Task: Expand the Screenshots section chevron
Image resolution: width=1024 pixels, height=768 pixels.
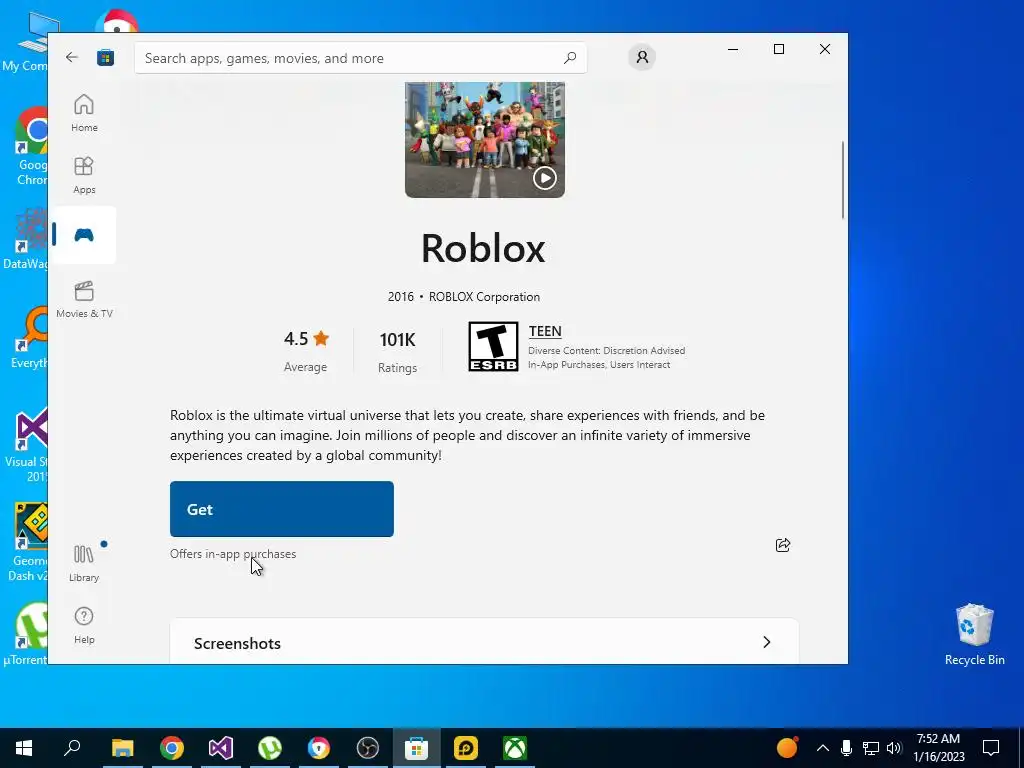Action: [767, 643]
